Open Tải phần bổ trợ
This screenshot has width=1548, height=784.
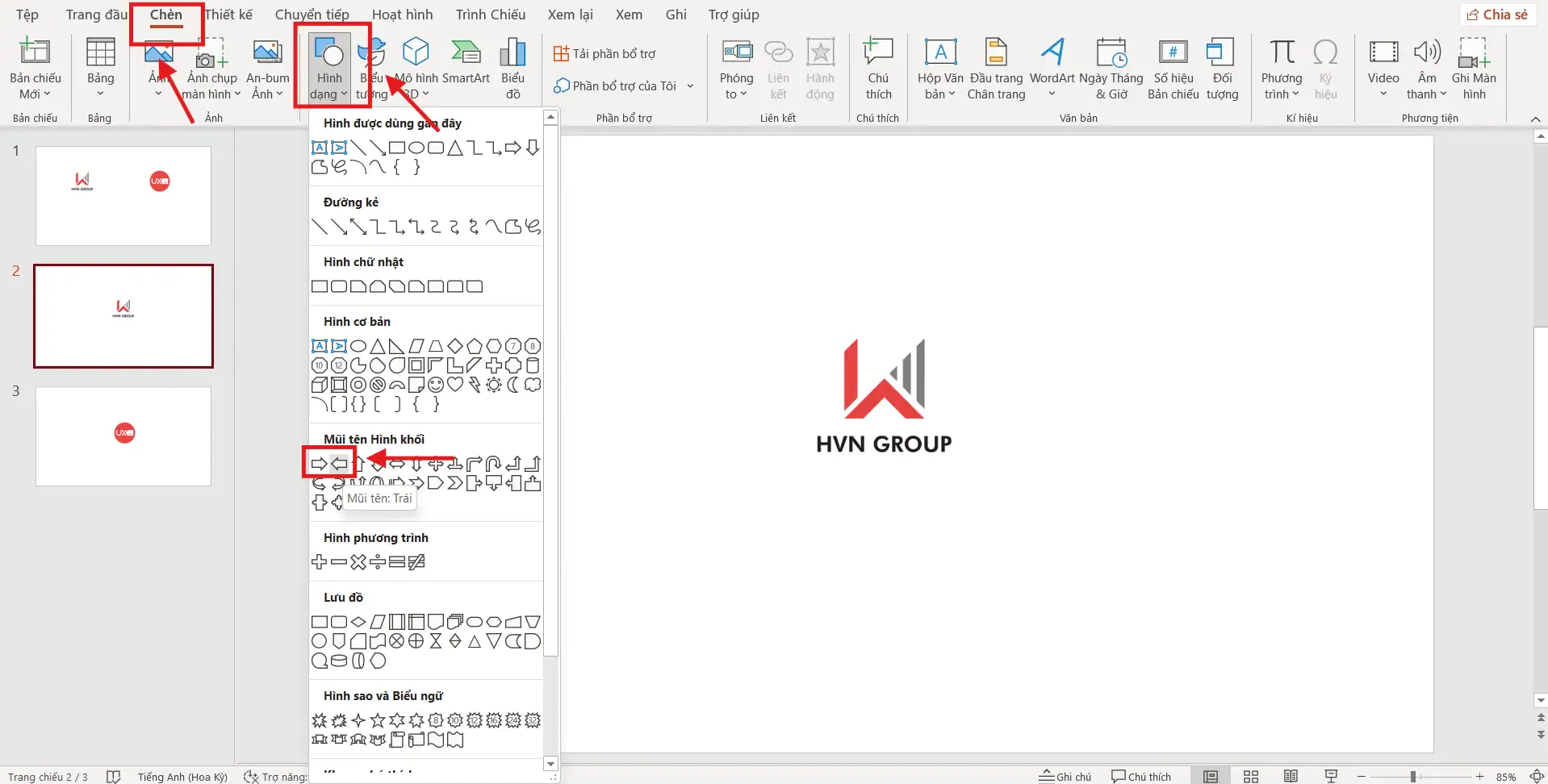(607, 53)
